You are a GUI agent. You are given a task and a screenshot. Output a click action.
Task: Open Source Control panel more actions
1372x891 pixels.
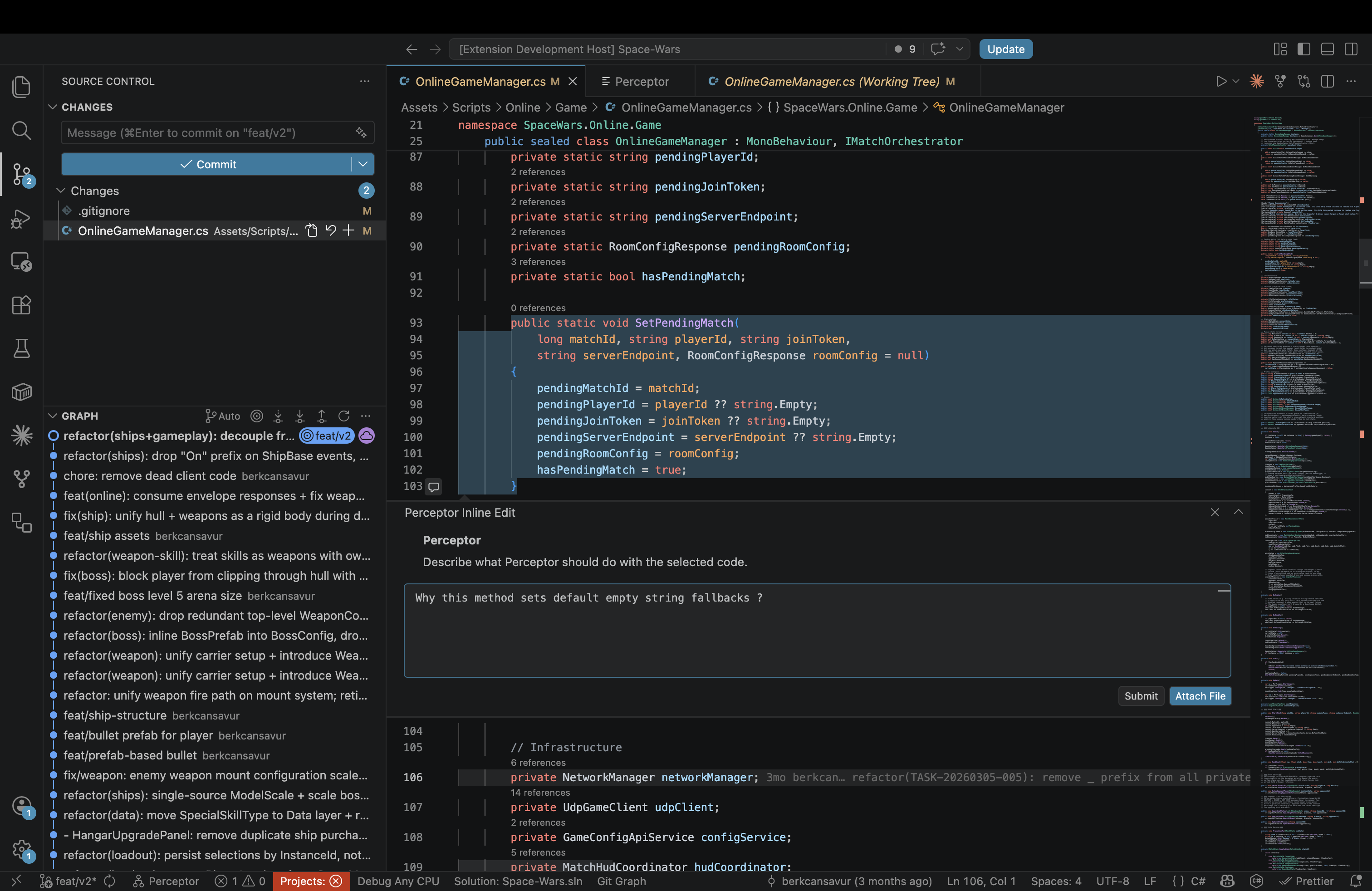tap(364, 81)
